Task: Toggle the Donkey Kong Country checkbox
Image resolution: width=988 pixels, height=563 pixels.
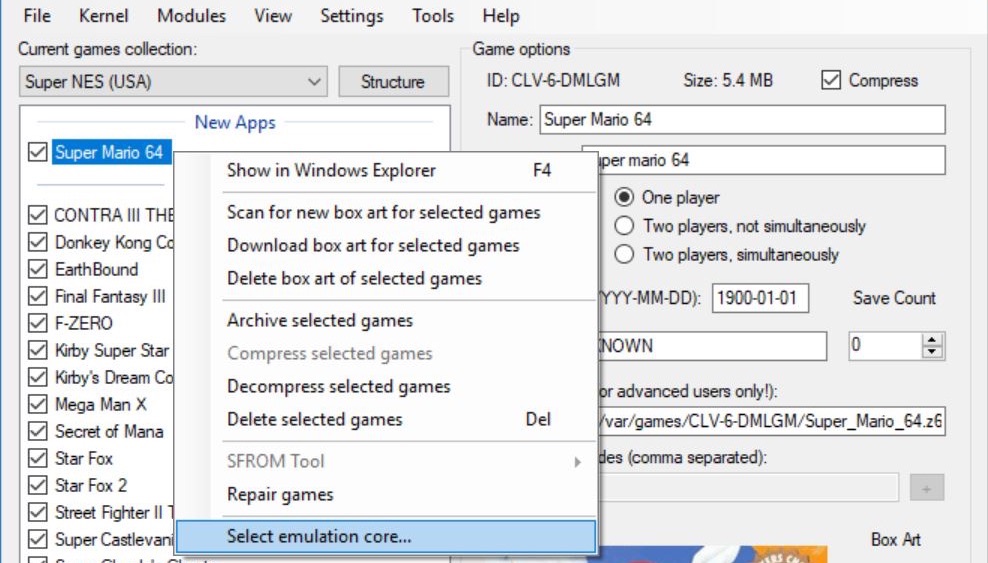Action: pos(38,242)
